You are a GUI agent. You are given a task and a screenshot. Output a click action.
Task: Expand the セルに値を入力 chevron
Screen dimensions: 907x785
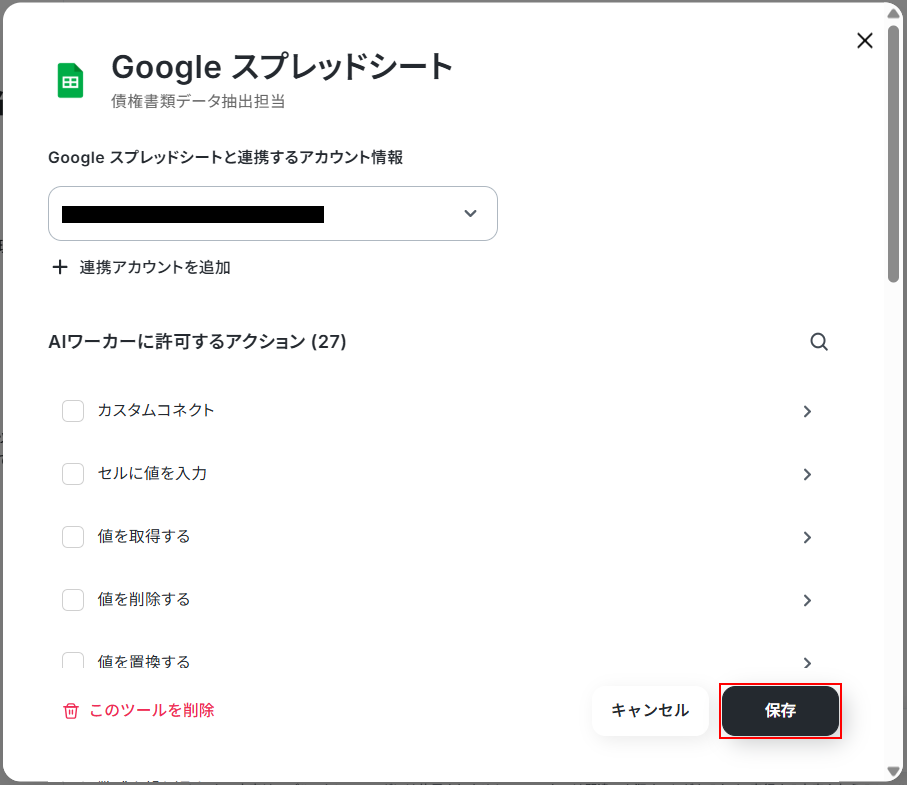[x=808, y=474]
